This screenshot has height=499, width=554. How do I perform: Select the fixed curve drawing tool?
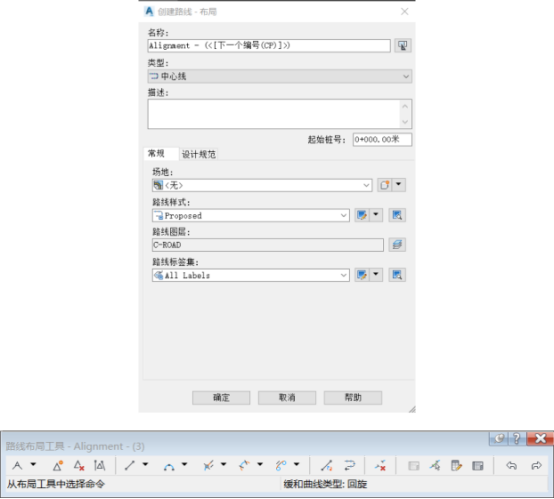(x=169, y=466)
